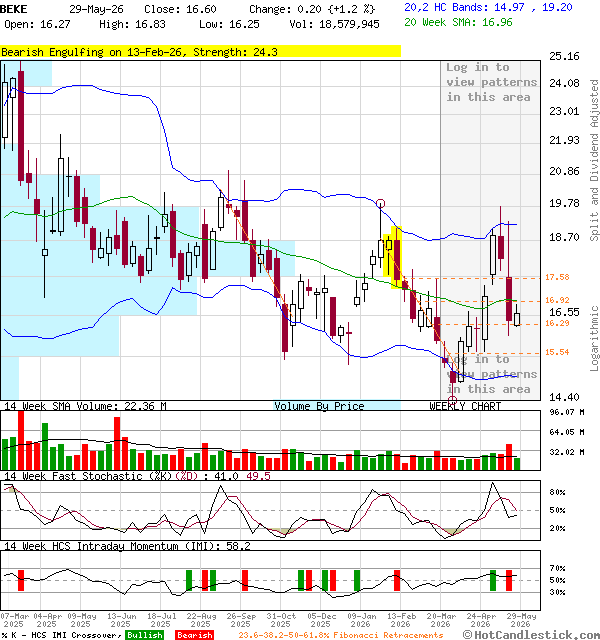Click the HotCandlestick.com copyright link
Screen dimensions: 600x640
pos(531,635)
